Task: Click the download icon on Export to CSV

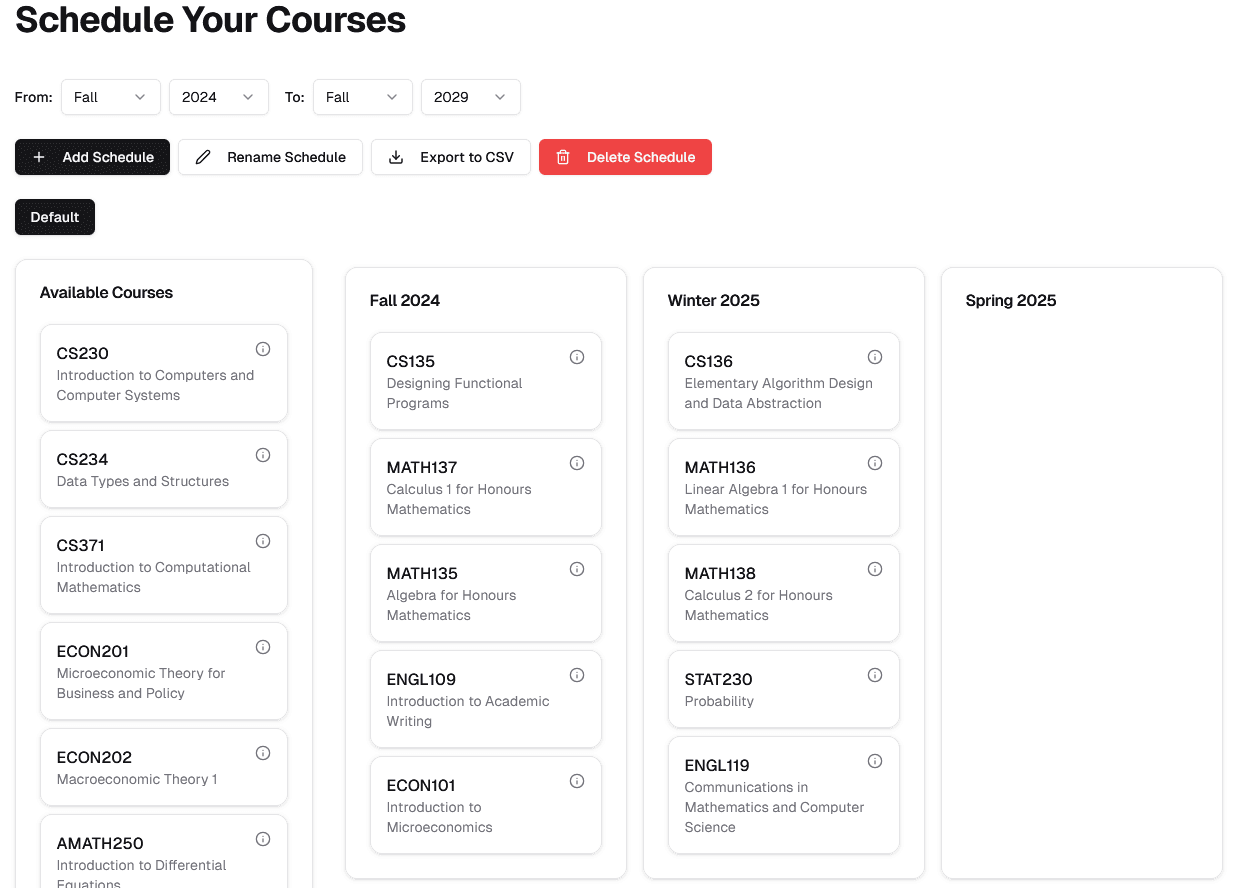Action: (396, 157)
